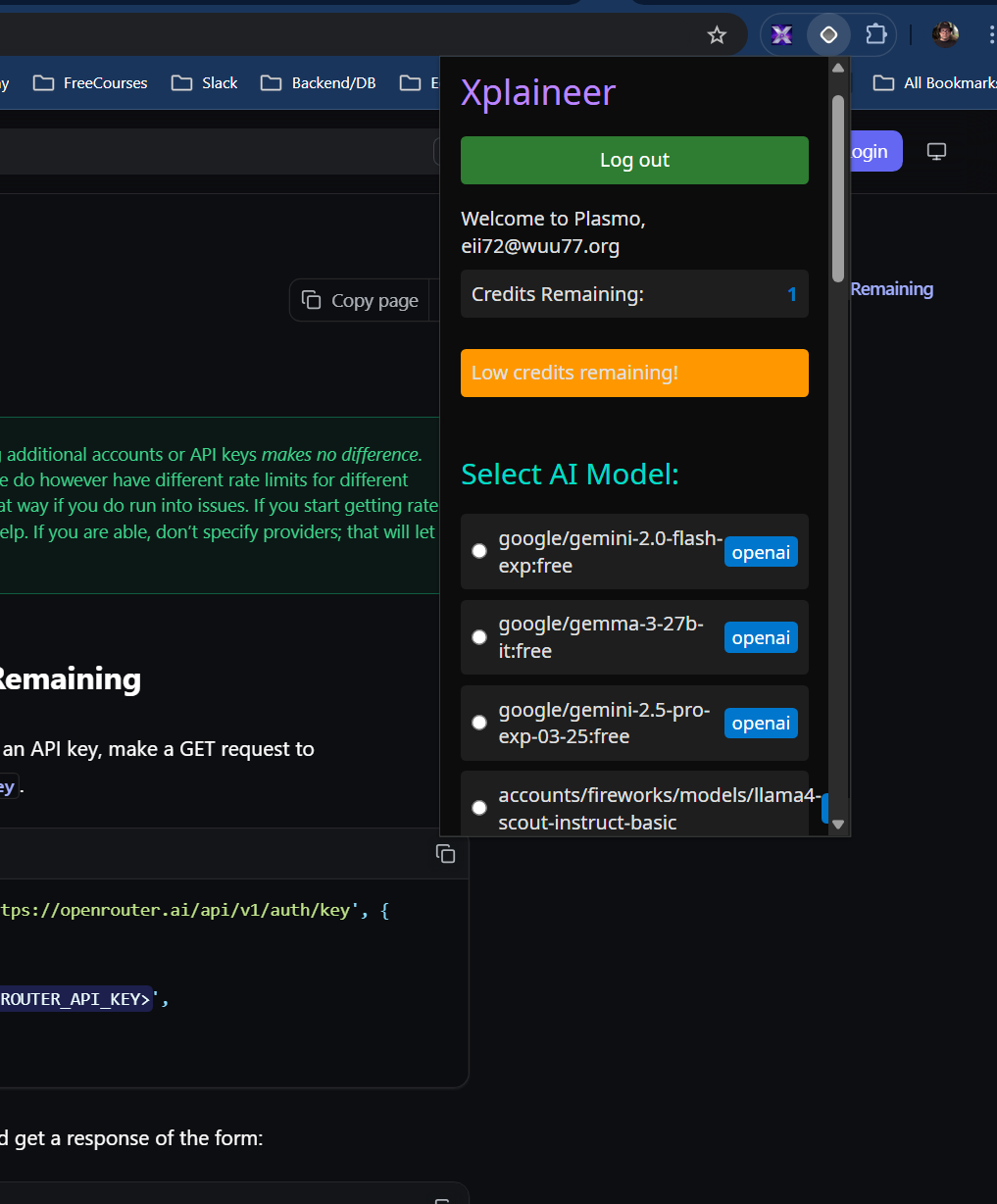Click the Copy page button

tap(360, 301)
